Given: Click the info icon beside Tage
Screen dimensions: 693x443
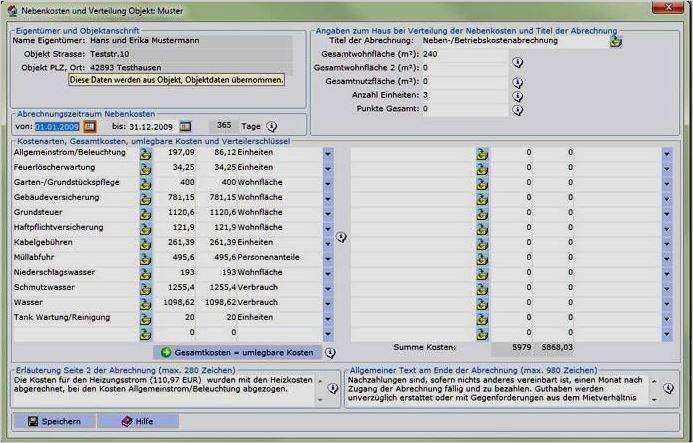Looking at the screenshot, I should click(271, 127).
